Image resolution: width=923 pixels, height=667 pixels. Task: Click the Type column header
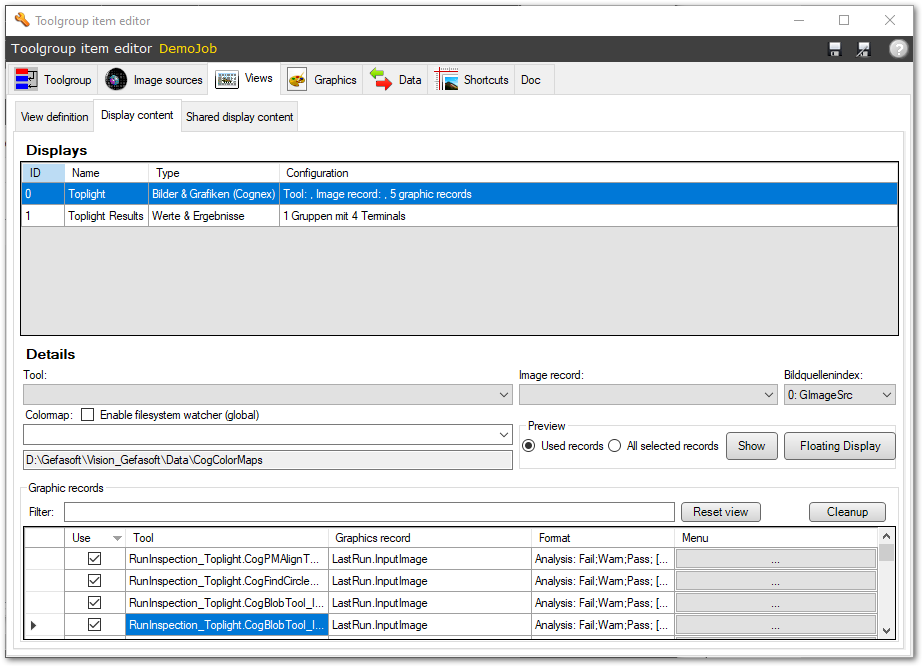coord(214,172)
